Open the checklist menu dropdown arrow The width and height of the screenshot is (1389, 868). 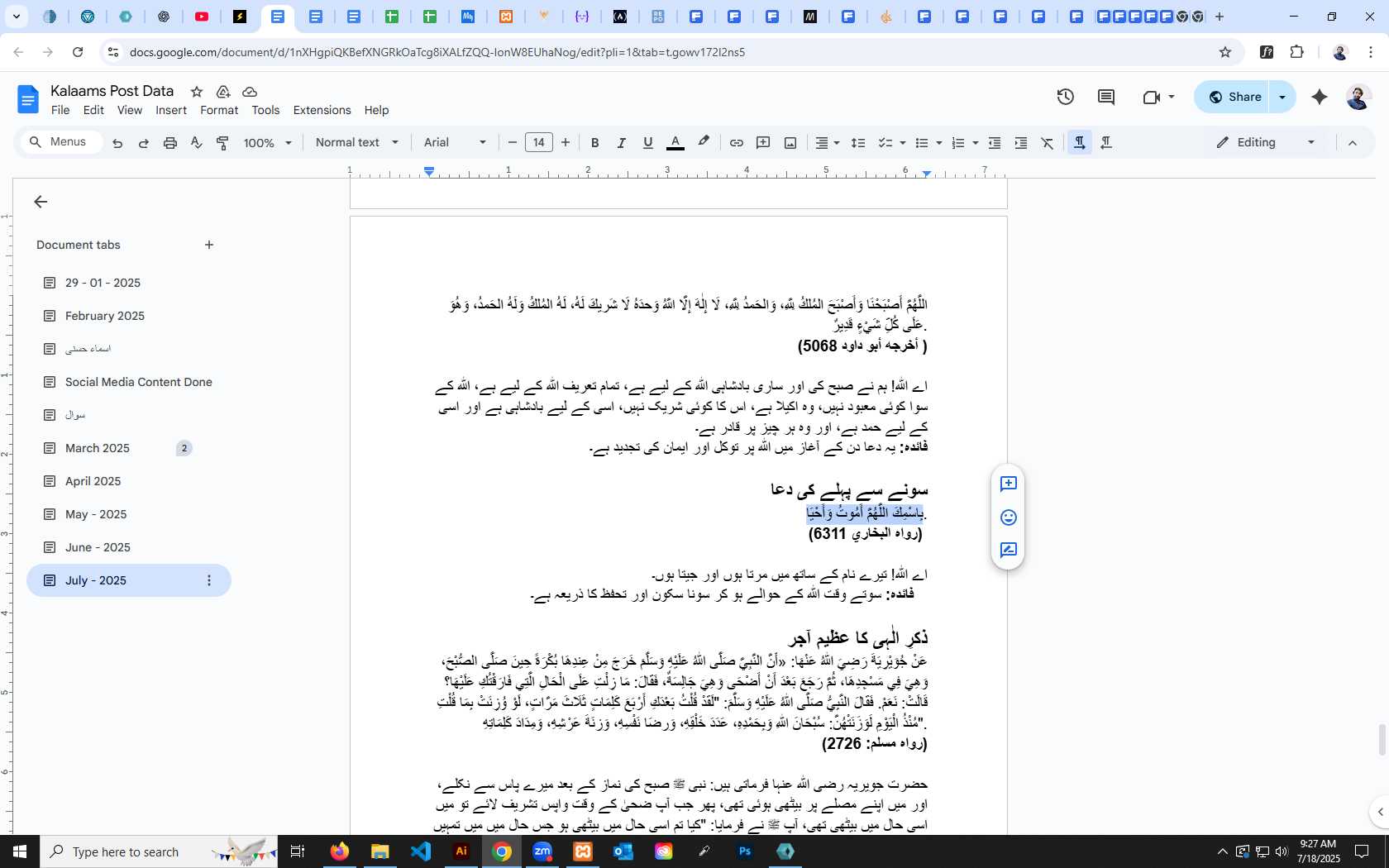[902, 143]
